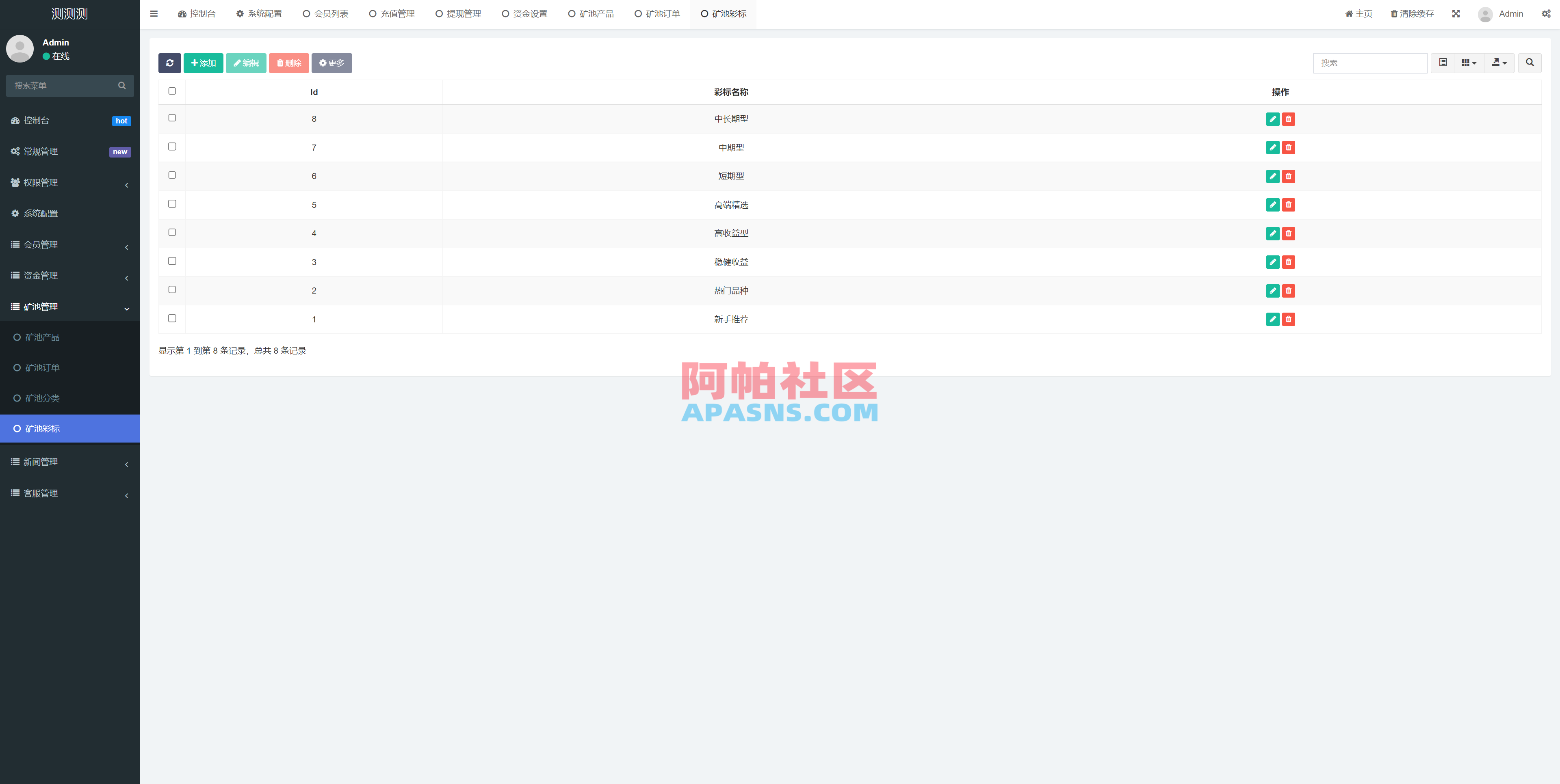Select 矿池分类 in the sidebar

pyautogui.click(x=42, y=398)
